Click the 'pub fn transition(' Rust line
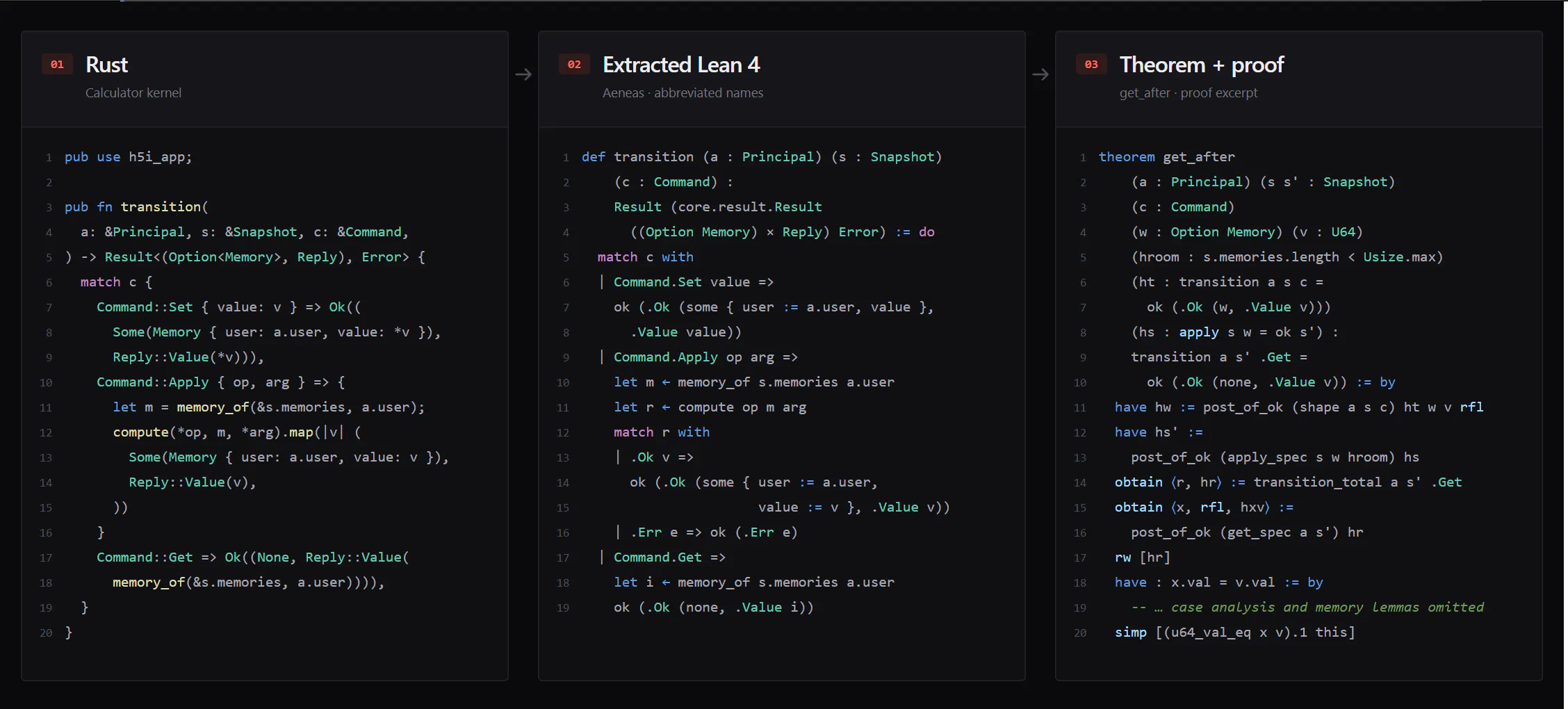Screen dimensions: 1568x709 (136, 207)
